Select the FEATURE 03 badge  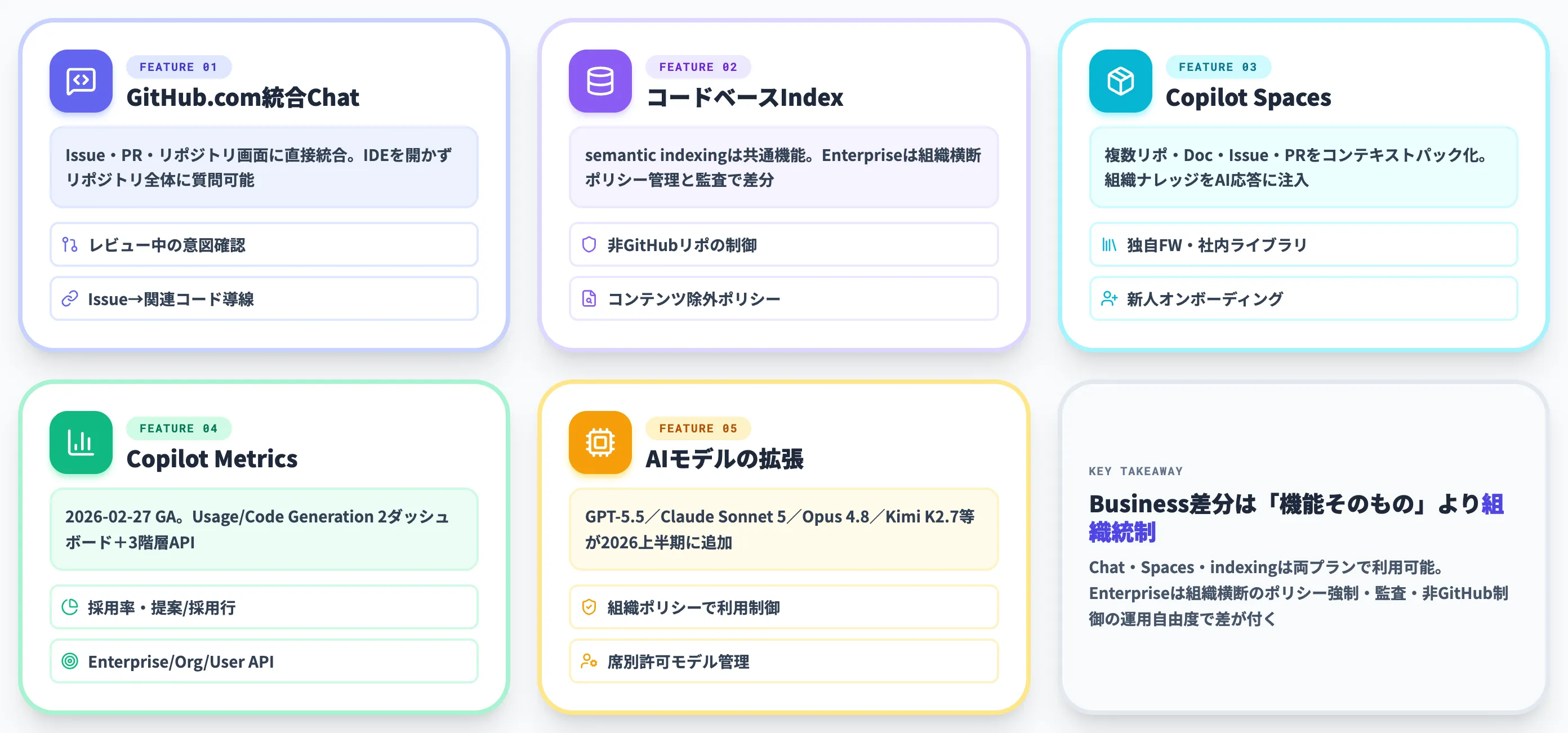(1218, 67)
